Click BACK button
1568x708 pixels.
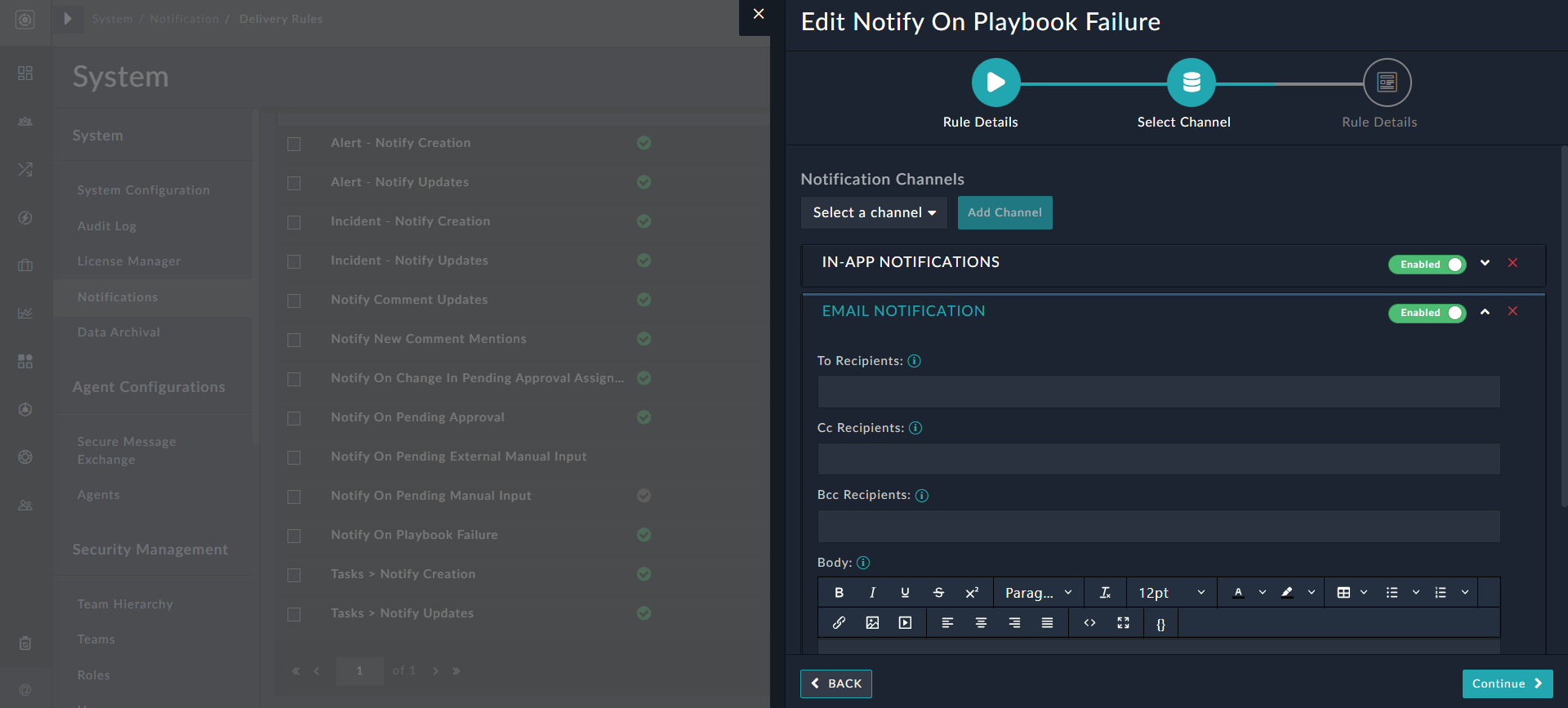pos(836,684)
